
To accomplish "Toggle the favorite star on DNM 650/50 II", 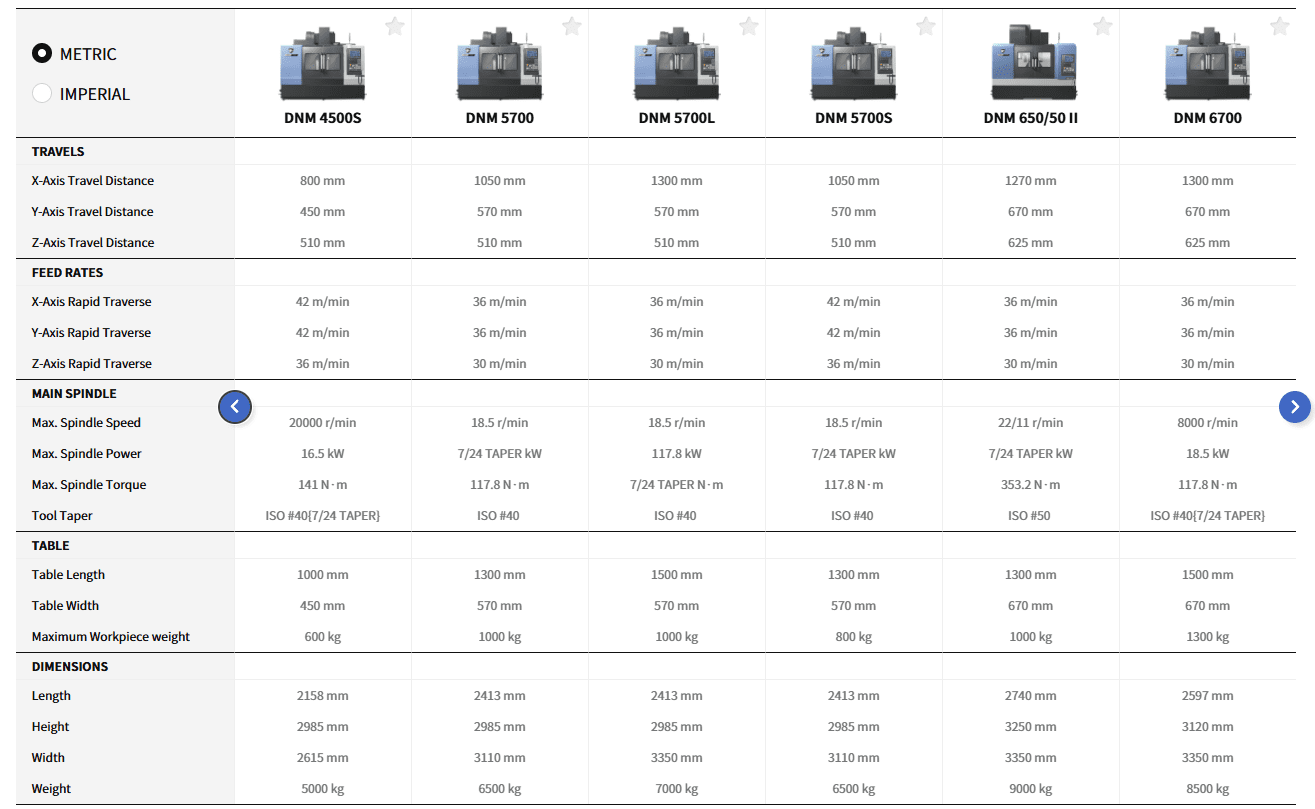I will (x=1103, y=26).
